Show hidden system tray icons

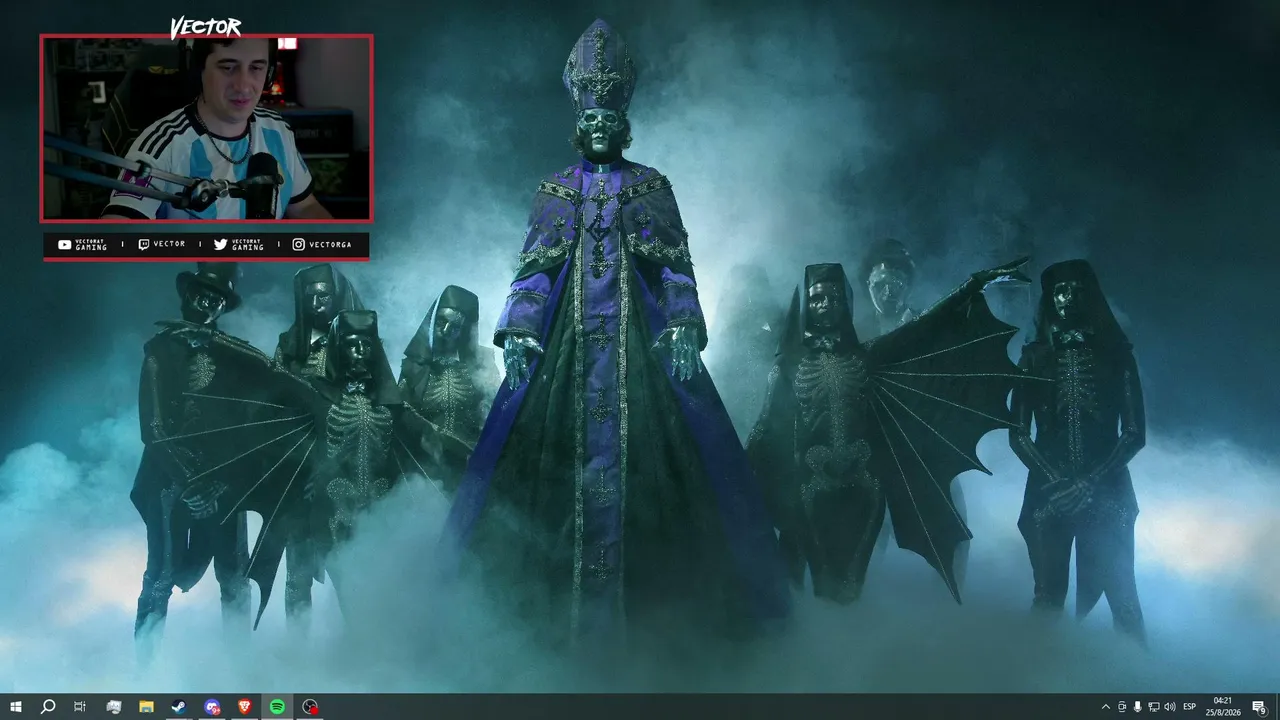(1105, 707)
